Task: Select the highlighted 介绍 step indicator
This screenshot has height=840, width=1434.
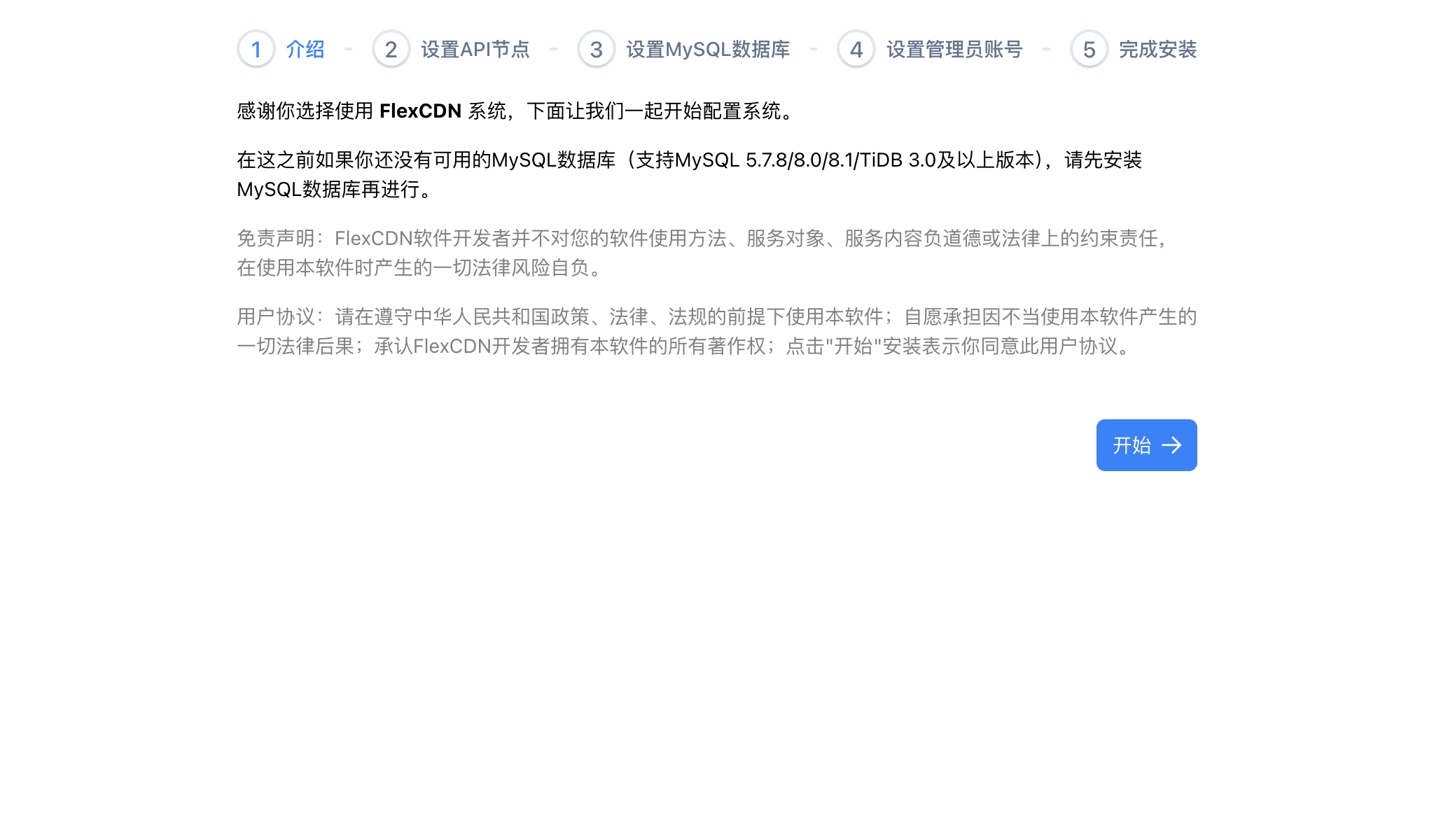Action: coord(304,49)
